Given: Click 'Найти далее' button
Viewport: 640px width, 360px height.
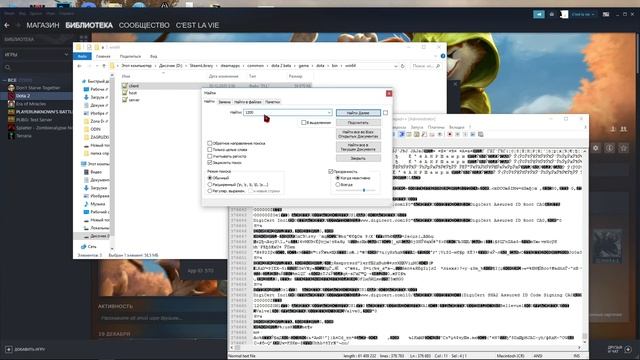Looking at the screenshot, I should pyautogui.click(x=358, y=113).
